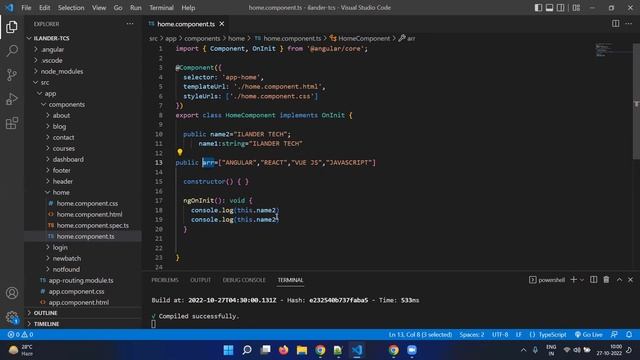Open the Explorer view in activity bar
This screenshot has width=640, height=360.
click(12, 27)
